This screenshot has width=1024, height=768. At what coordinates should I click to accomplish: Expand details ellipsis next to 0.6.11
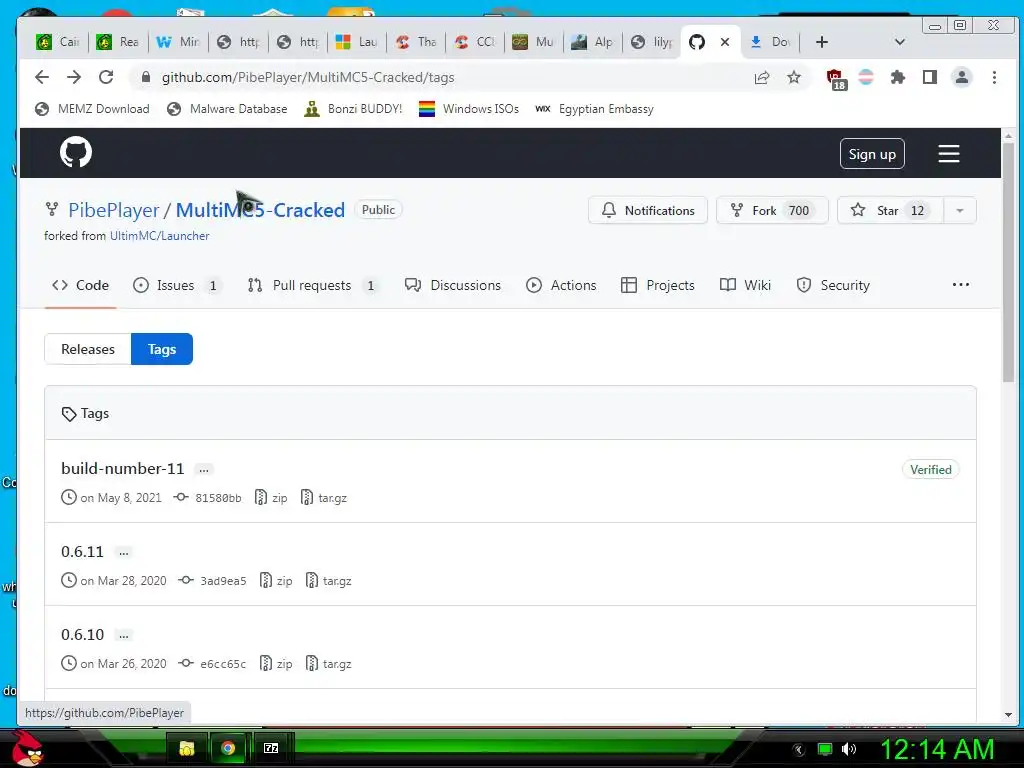(x=123, y=552)
